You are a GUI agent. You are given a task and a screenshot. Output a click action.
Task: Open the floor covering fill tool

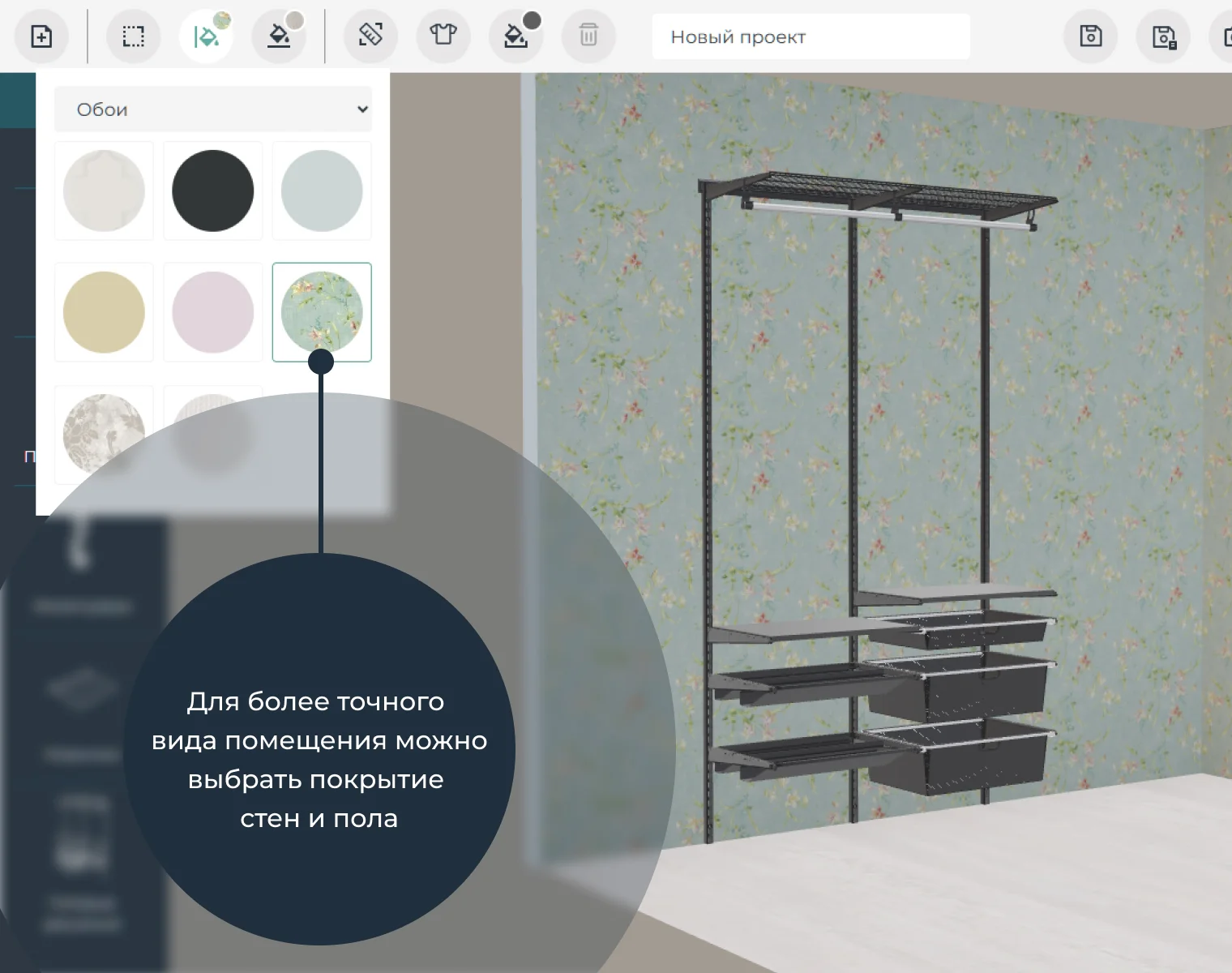click(x=279, y=36)
